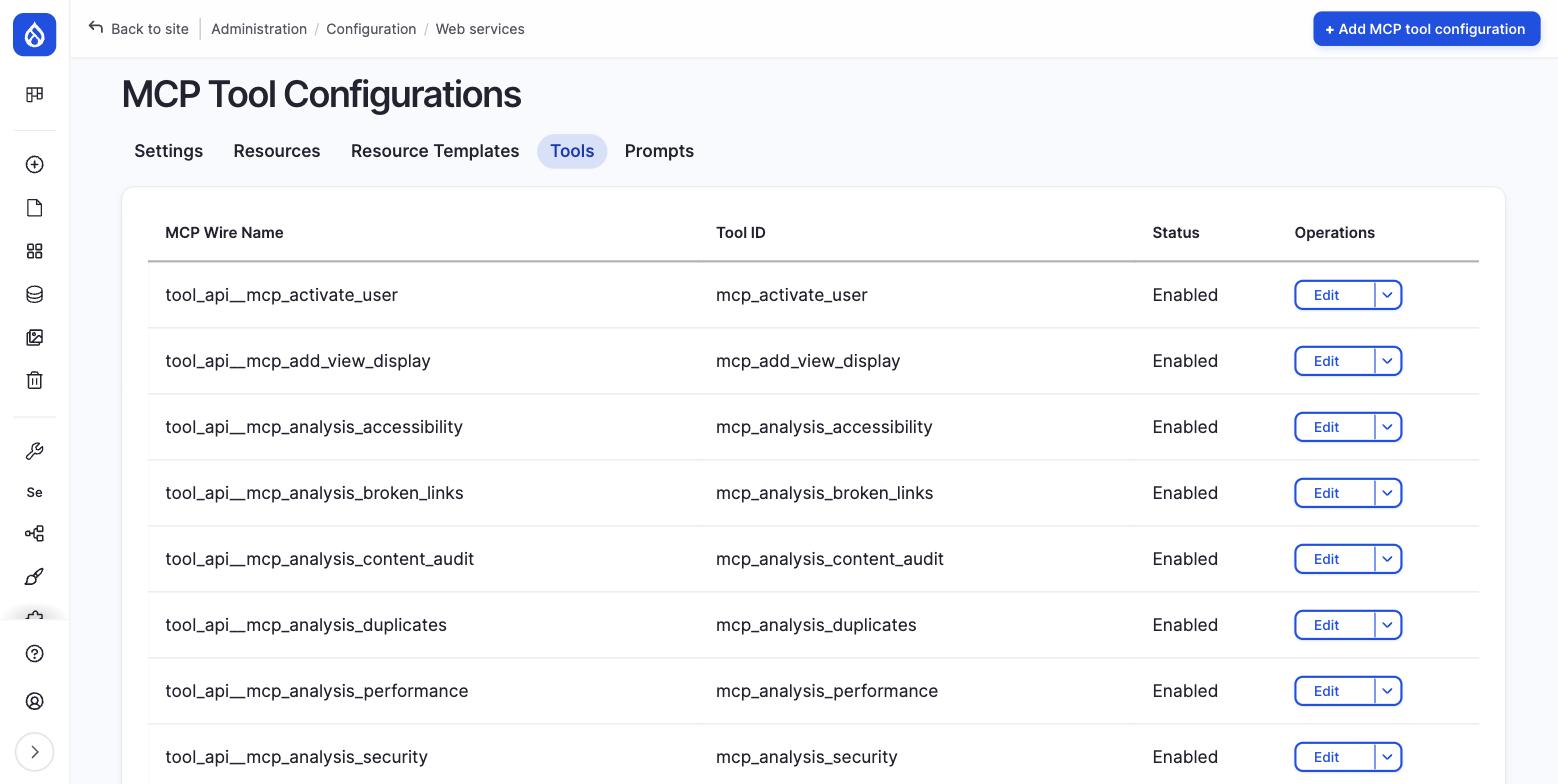The image size is (1558, 784).
Task: Click the Back to site link
Action: (x=150, y=29)
